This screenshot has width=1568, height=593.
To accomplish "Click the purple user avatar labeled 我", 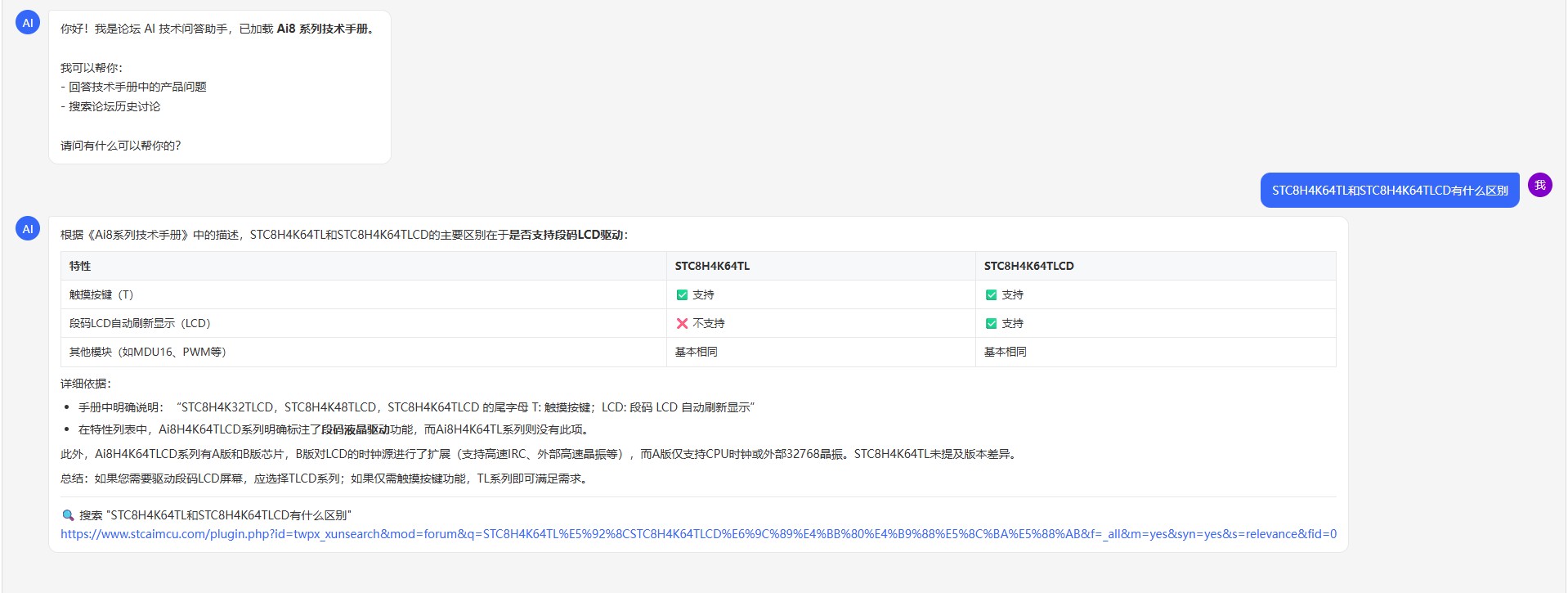I will tap(1540, 186).
